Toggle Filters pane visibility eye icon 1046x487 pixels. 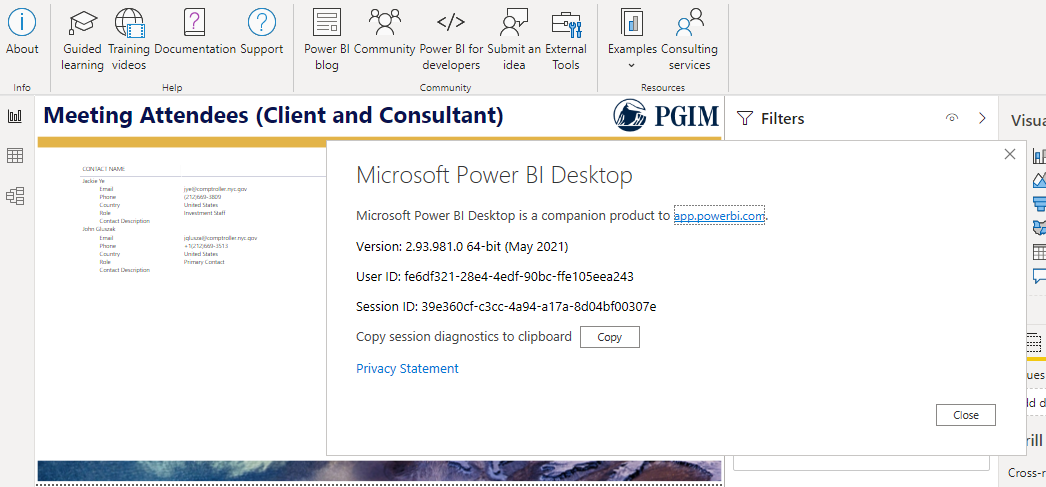pos(952,118)
